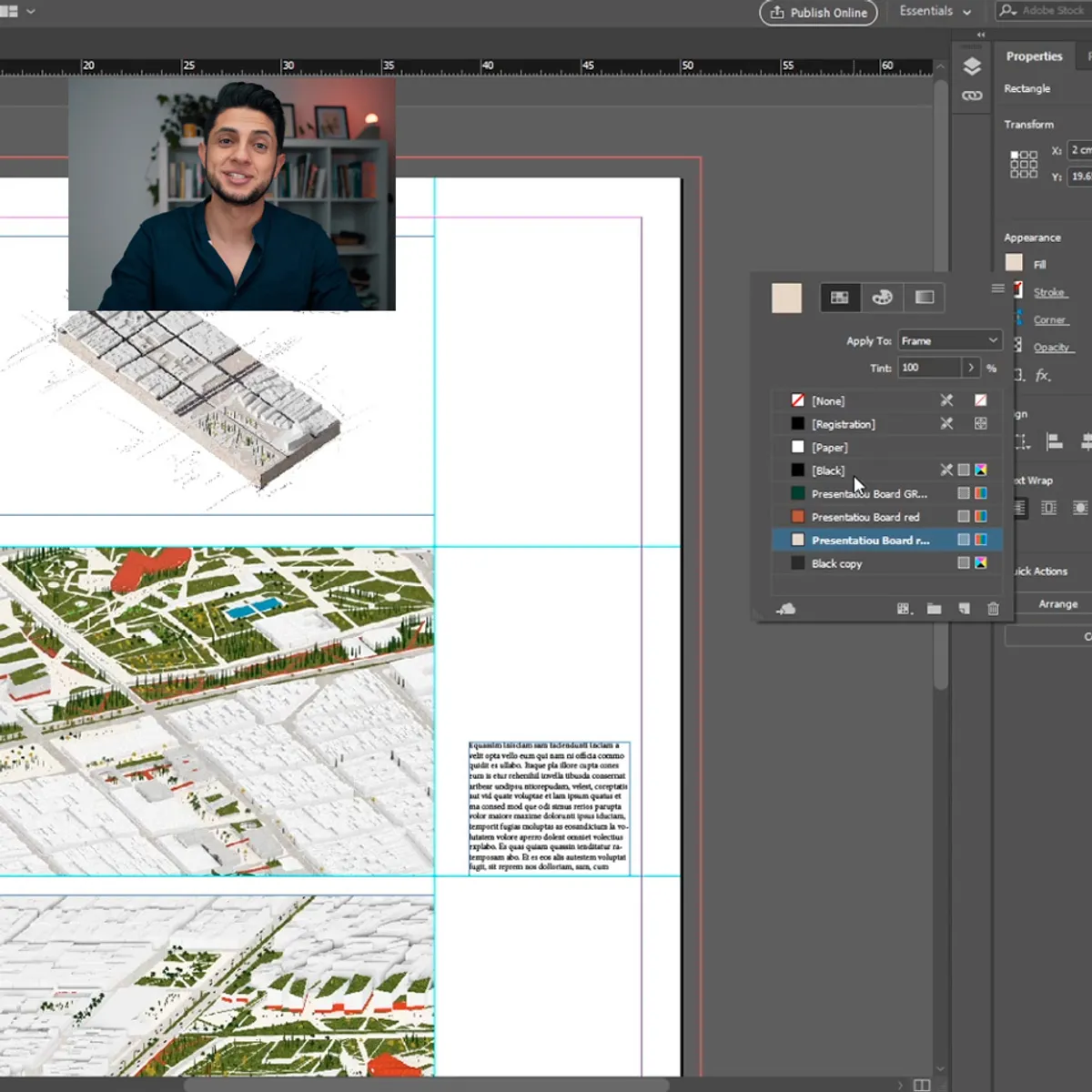This screenshot has height=1092, width=1092.
Task: Delete the selected swatch with the trash icon
Action: tap(993, 608)
